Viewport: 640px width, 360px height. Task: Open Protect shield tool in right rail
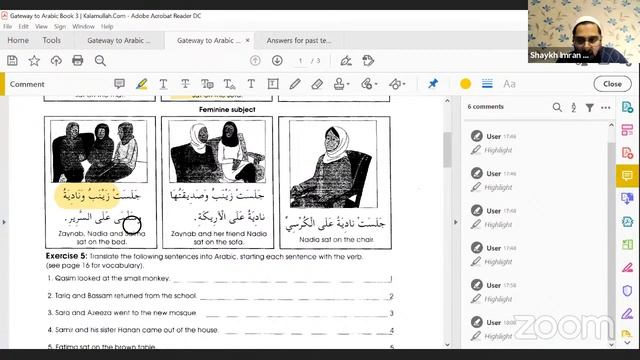point(627,291)
